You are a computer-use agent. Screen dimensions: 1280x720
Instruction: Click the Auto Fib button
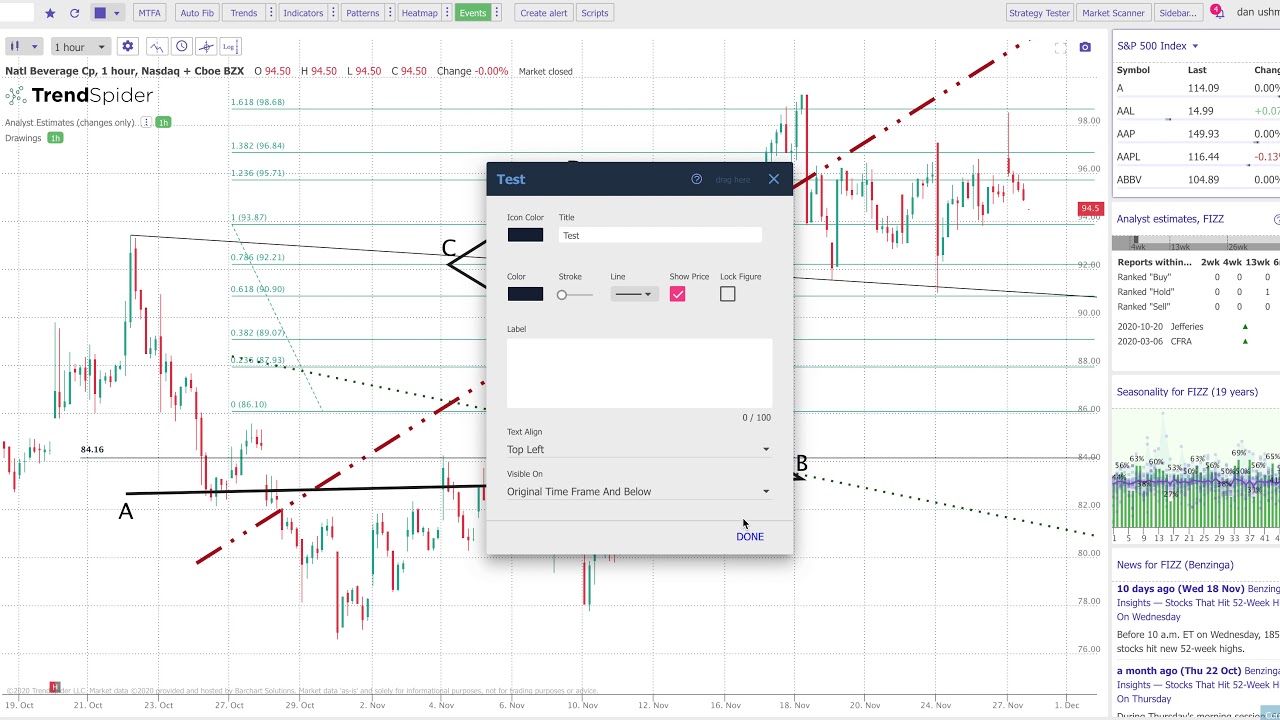coord(197,13)
